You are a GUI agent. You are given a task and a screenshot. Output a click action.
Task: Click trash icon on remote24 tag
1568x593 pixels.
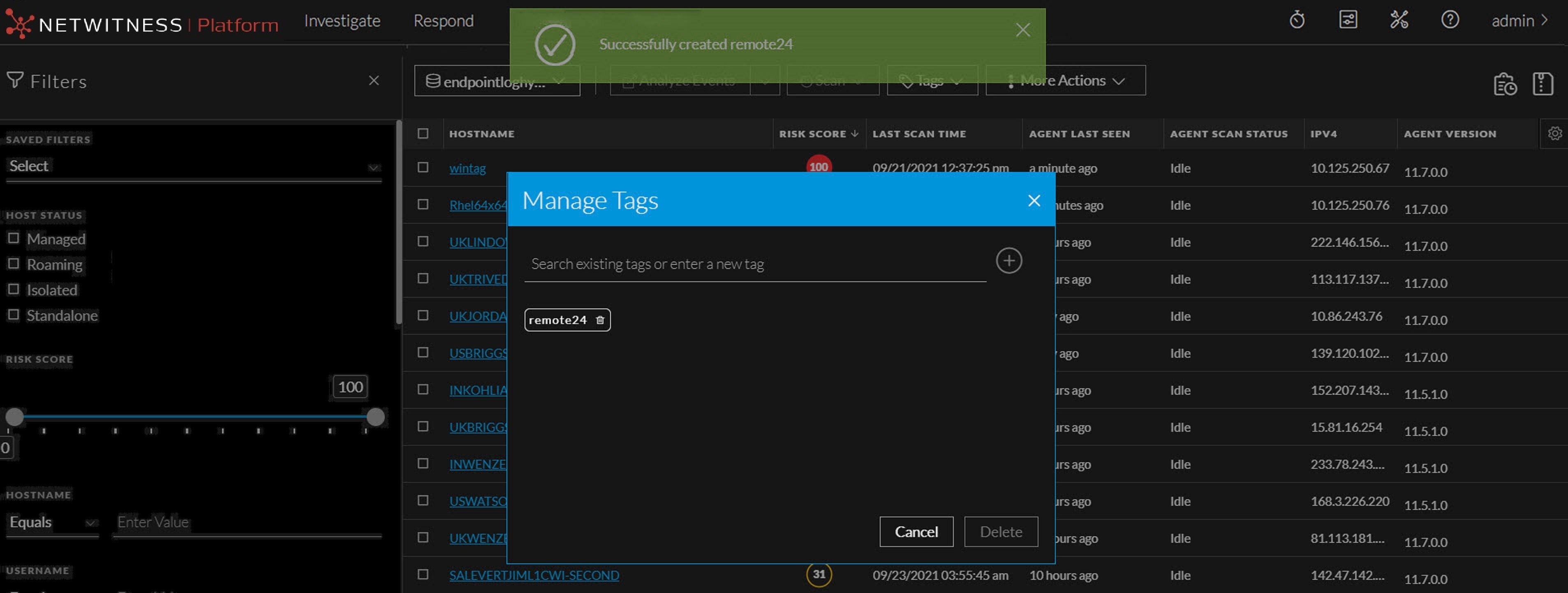tap(599, 320)
